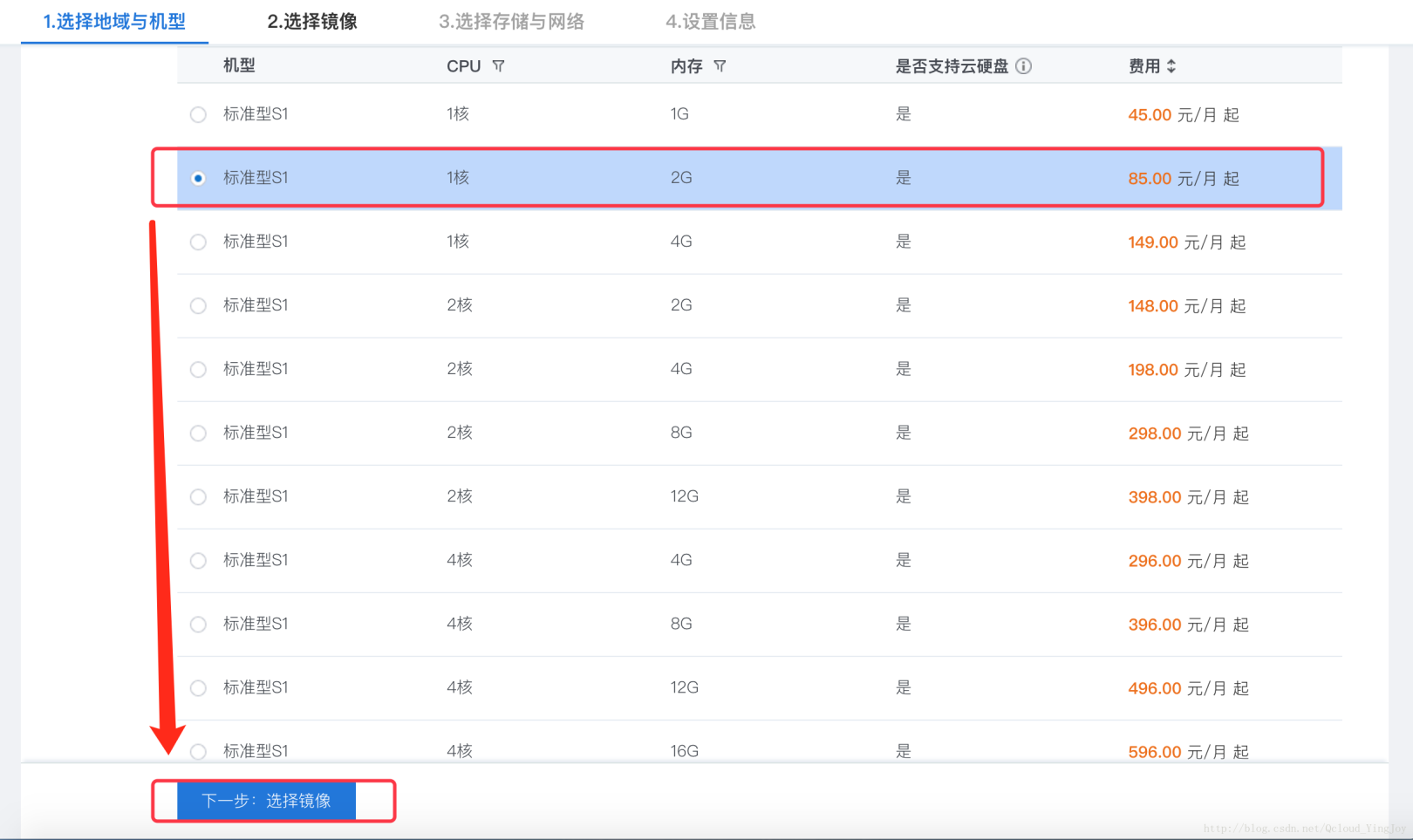Click the 398.00 元/月 起 price
The image size is (1413, 840).
[1189, 497]
